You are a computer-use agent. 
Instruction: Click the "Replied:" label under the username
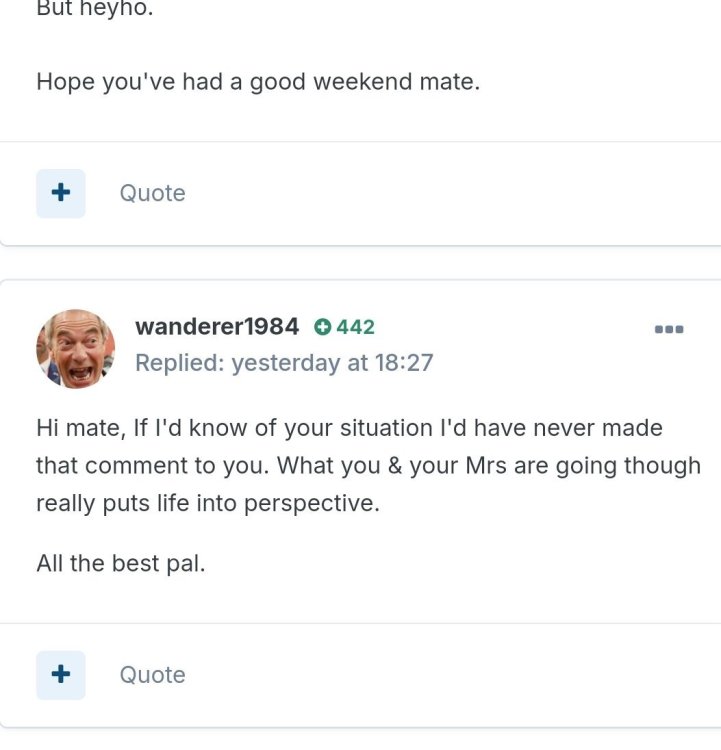coord(179,362)
